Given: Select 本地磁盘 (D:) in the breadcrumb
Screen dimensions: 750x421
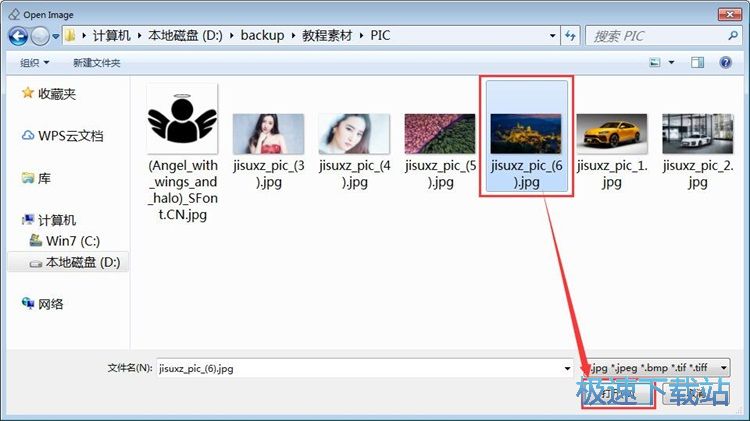Looking at the screenshot, I should (x=185, y=35).
